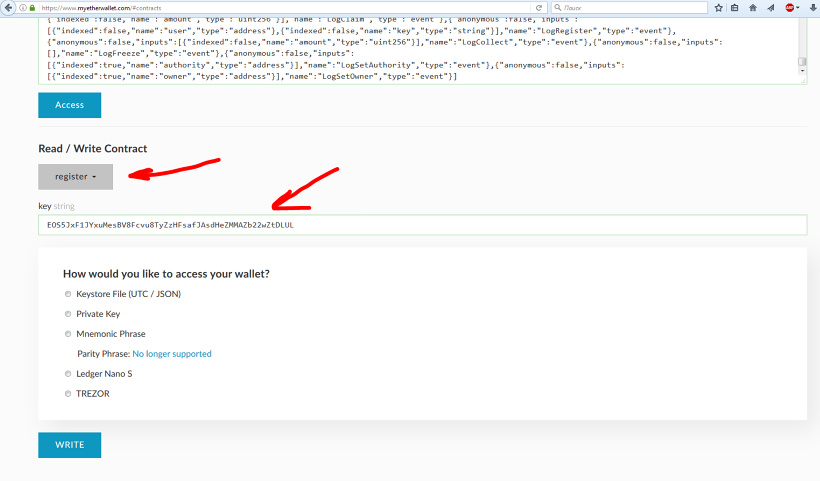Select the TREZOR option
This screenshot has height=481, width=820.
coord(68,394)
